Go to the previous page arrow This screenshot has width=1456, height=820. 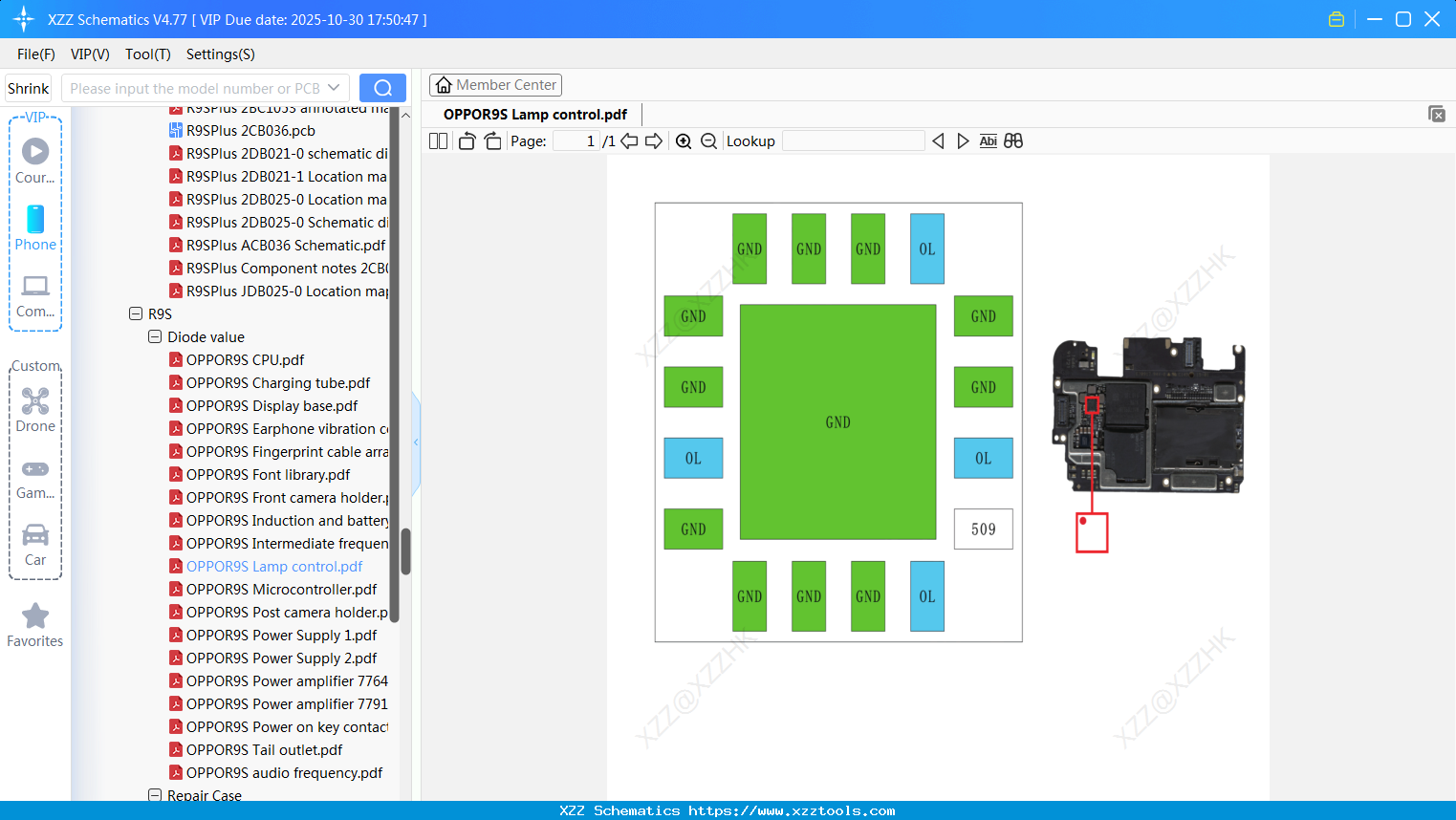(x=629, y=141)
